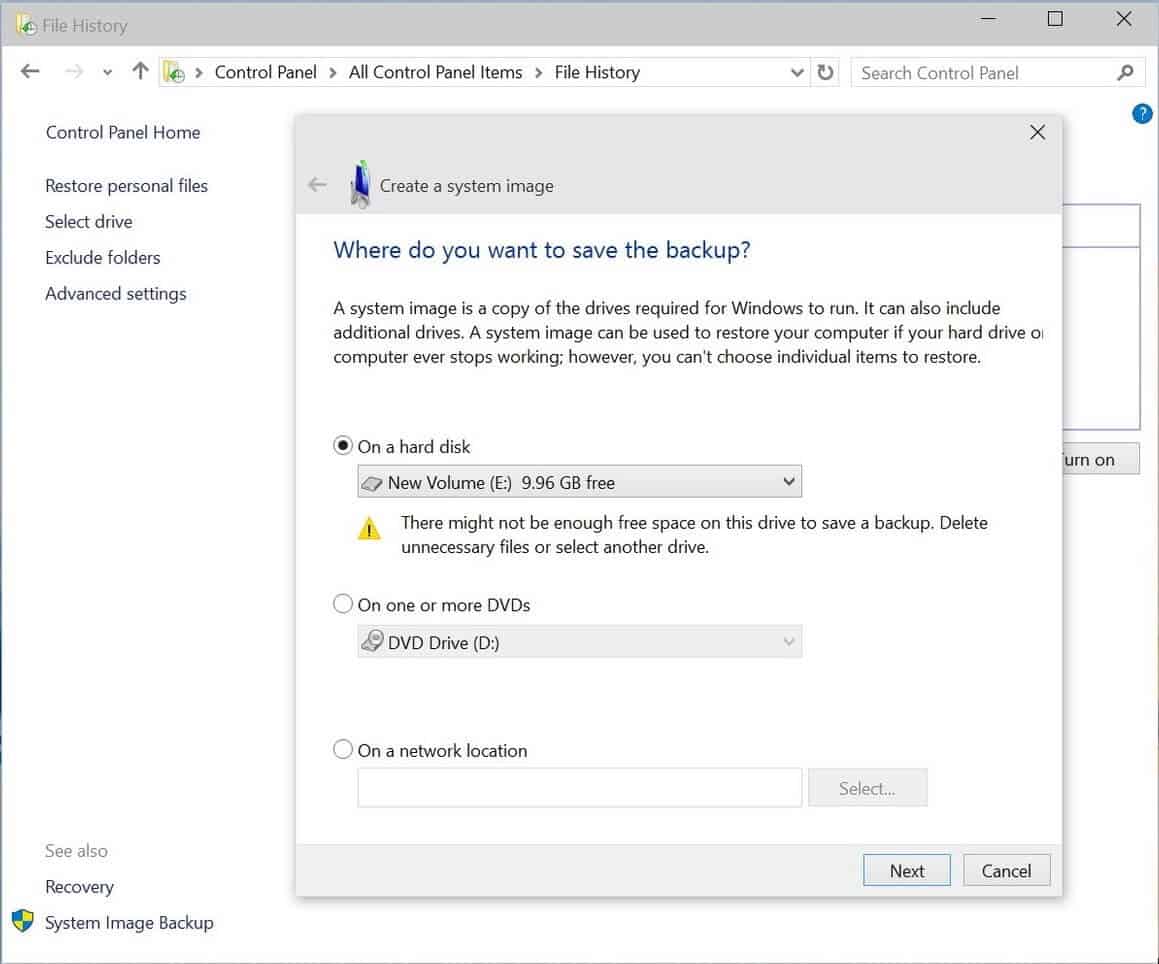Image resolution: width=1159 pixels, height=964 pixels.
Task: Click the Next button
Action: click(906, 870)
